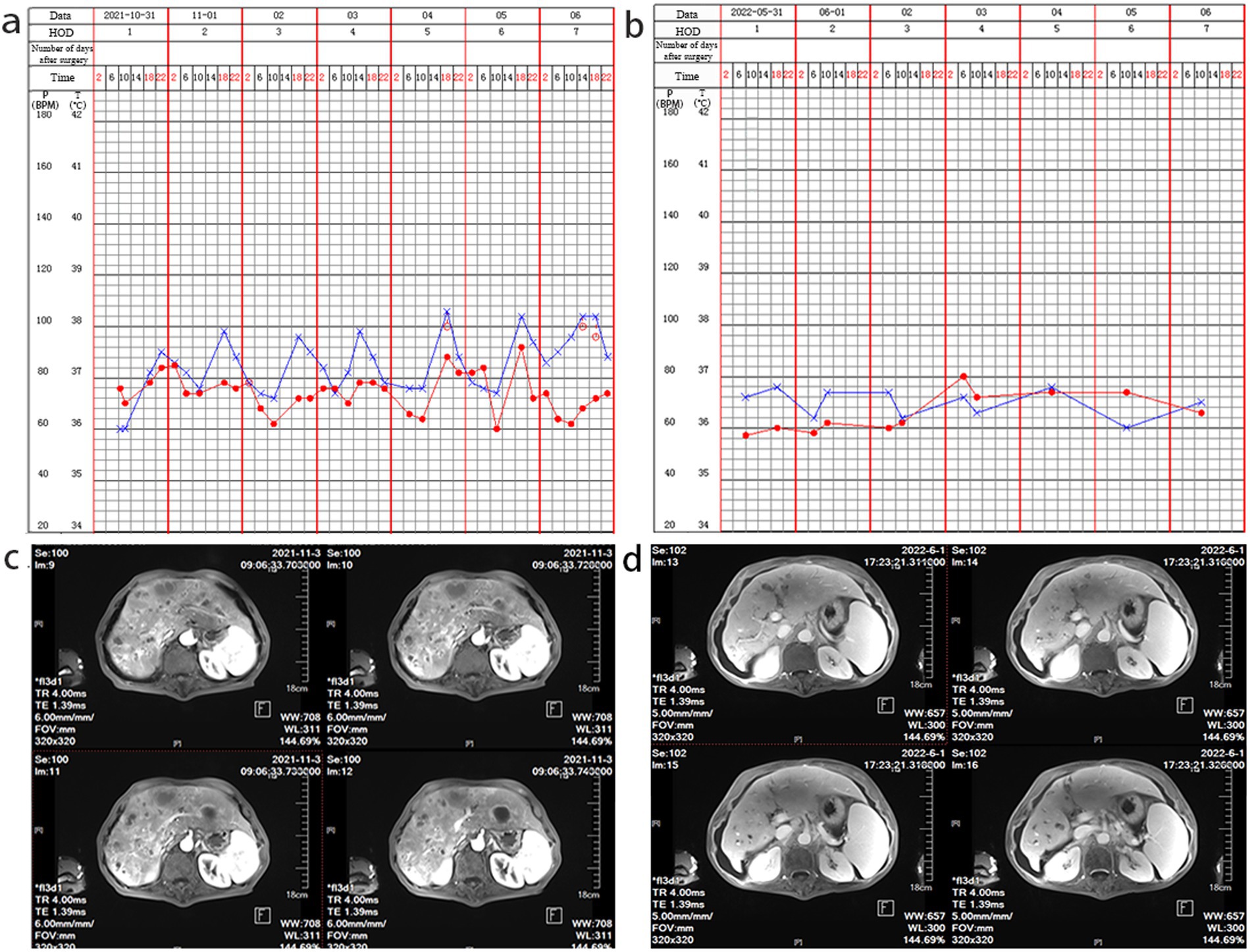Click the 'HOD' row header in chart a
This screenshot has width=1250, height=952.
click(x=61, y=32)
